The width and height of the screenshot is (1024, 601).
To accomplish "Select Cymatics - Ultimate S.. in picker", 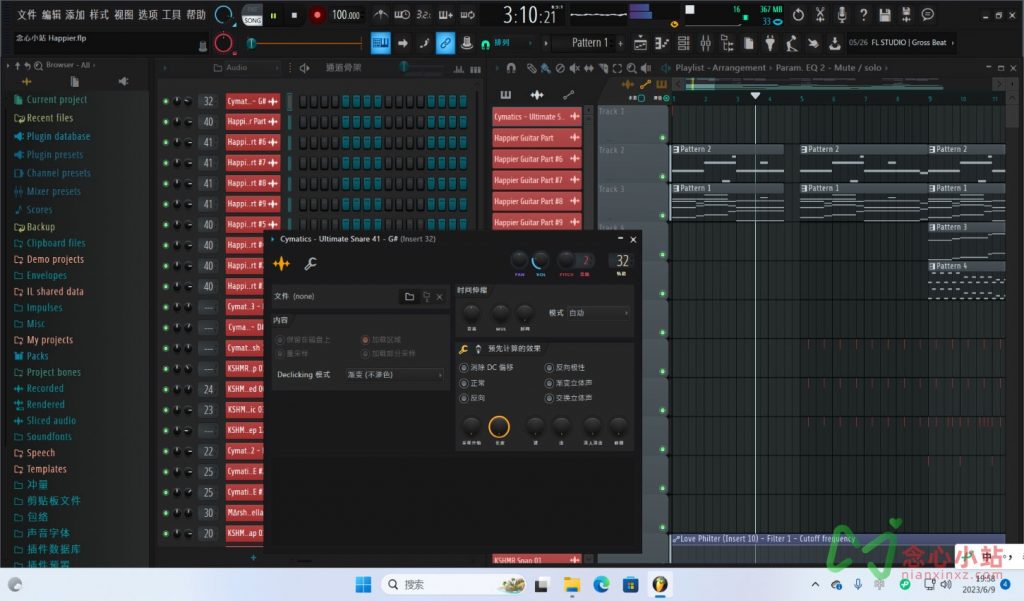I will click(536, 117).
